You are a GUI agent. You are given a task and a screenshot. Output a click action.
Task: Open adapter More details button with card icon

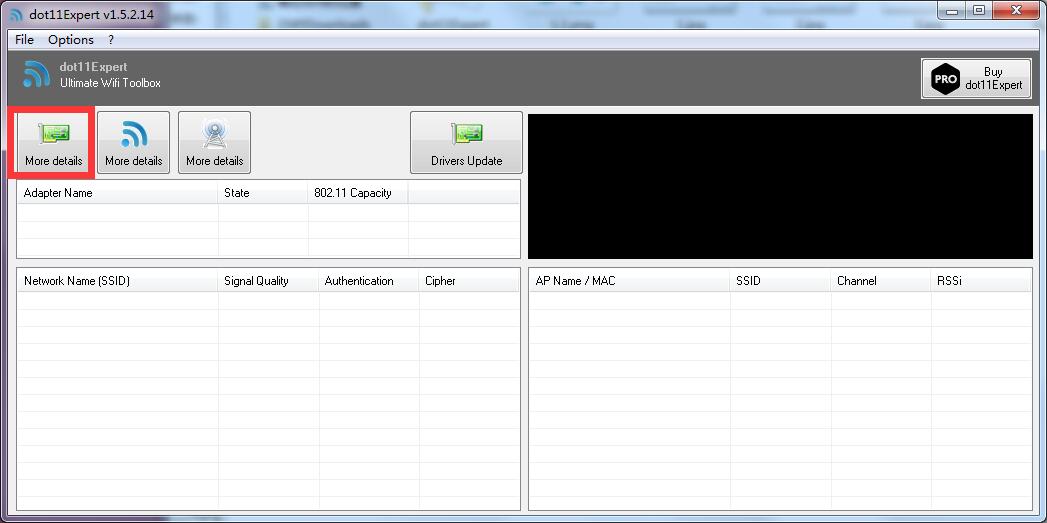[x=53, y=142]
